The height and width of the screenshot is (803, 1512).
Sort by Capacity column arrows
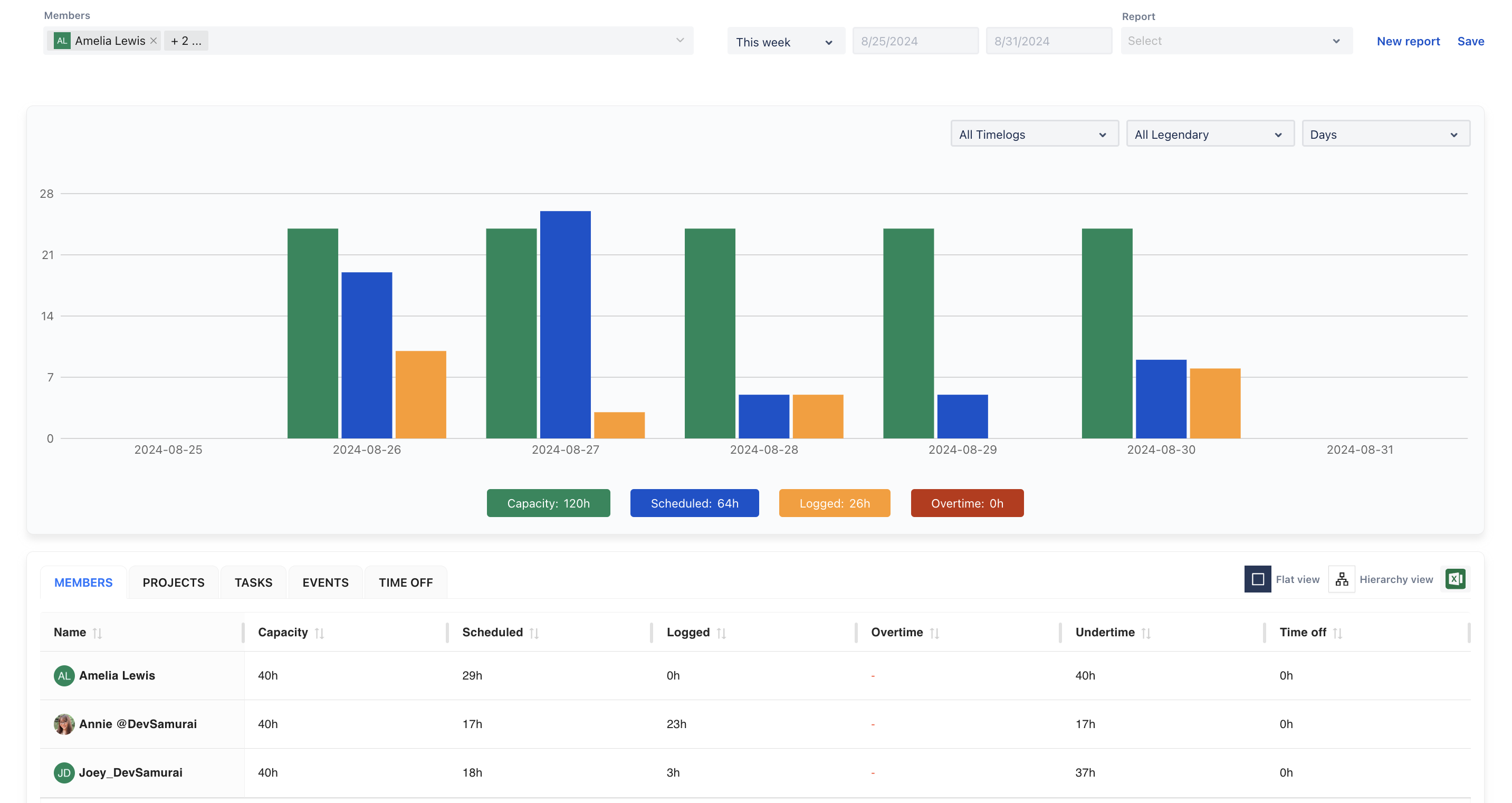pyautogui.click(x=319, y=633)
